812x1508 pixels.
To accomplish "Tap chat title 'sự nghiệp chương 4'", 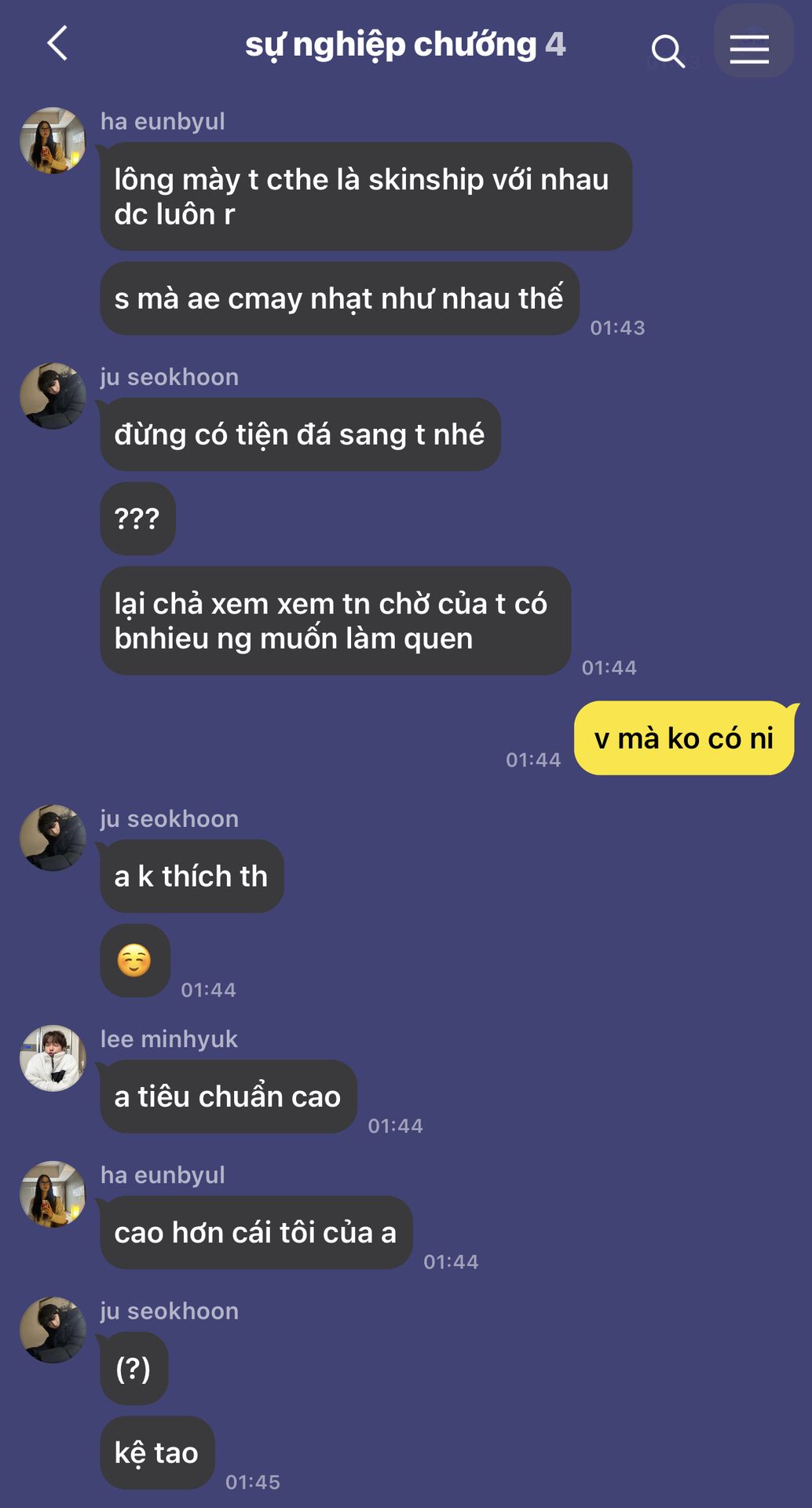I will [x=405, y=45].
